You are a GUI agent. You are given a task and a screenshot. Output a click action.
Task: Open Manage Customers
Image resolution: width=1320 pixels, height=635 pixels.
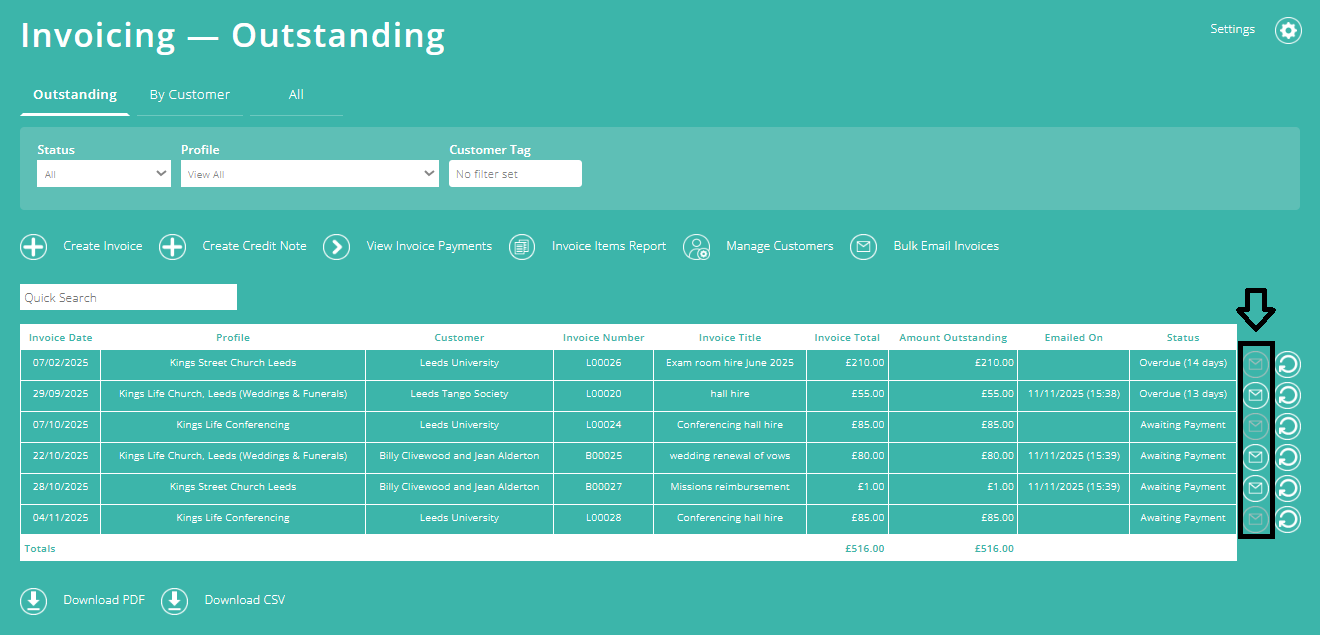(697, 246)
